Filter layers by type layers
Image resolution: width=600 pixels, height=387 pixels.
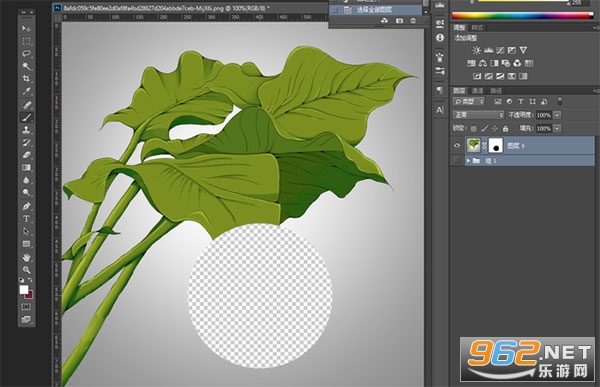pos(521,101)
